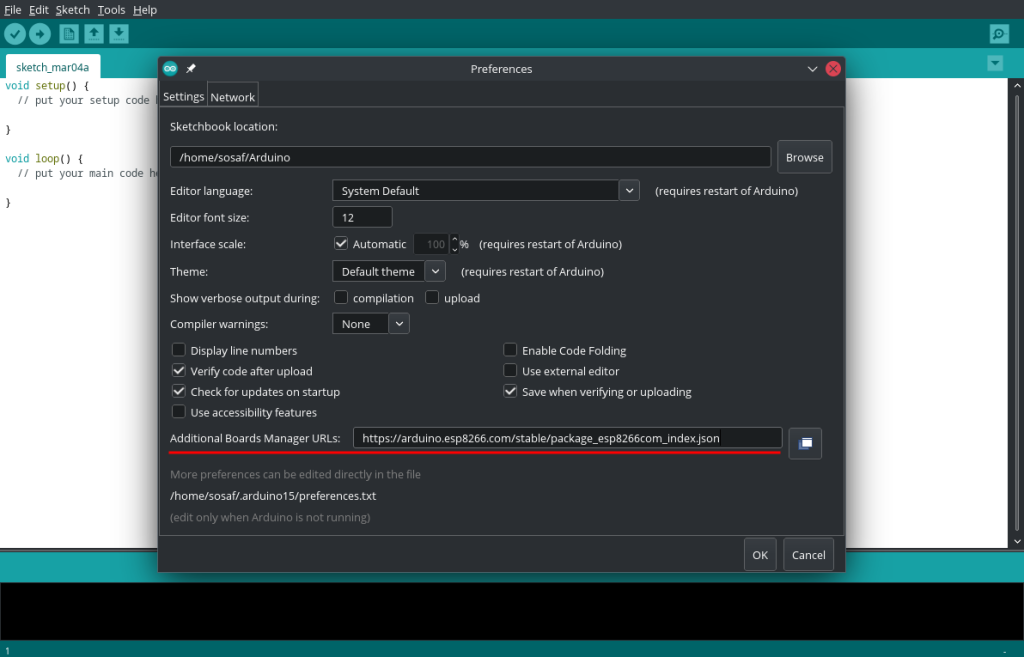Collapse Preferences with the title bar chevron
Viewport: 1024px width, 657px height.
812,69
